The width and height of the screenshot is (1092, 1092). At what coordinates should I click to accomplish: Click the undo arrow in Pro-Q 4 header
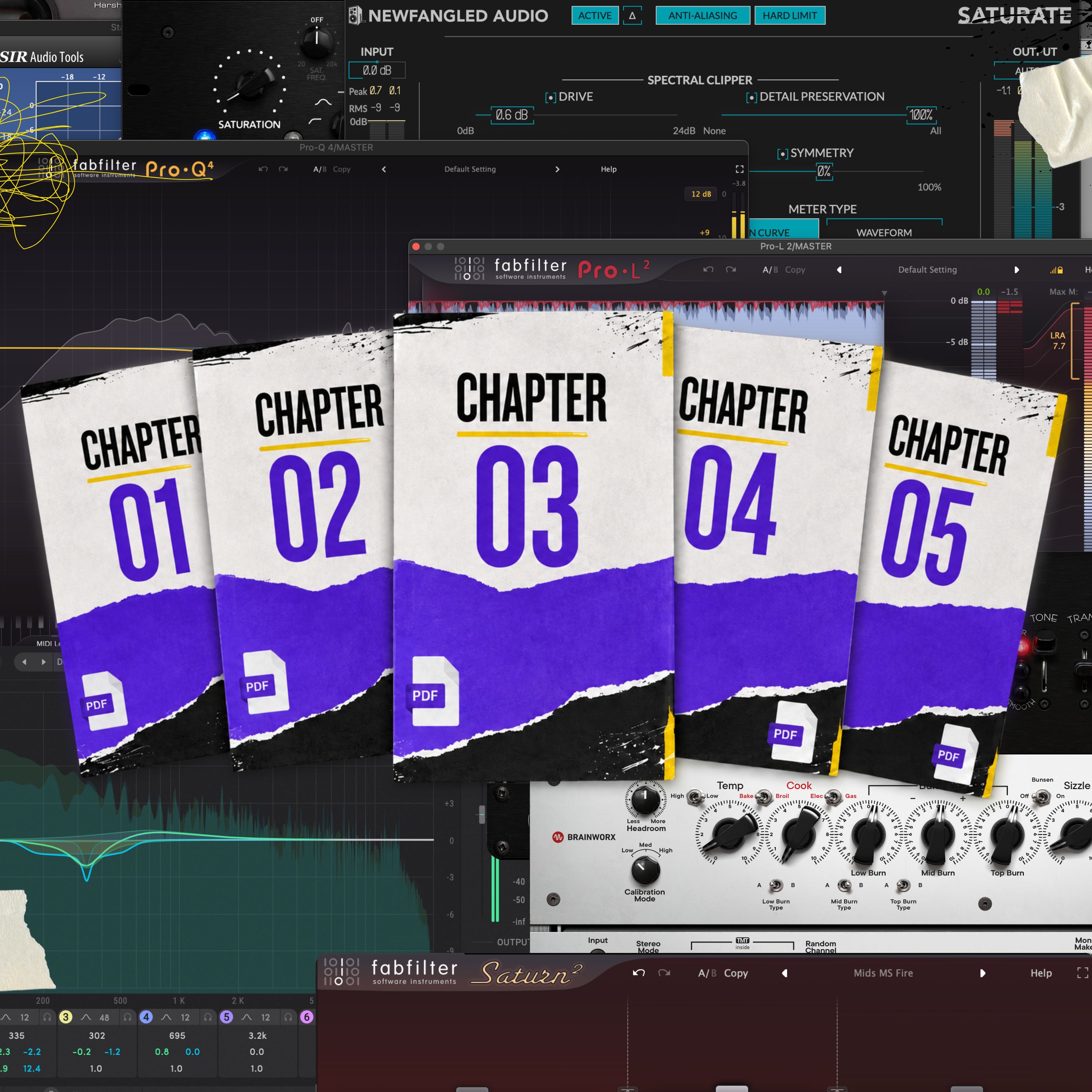coord(263,169)
